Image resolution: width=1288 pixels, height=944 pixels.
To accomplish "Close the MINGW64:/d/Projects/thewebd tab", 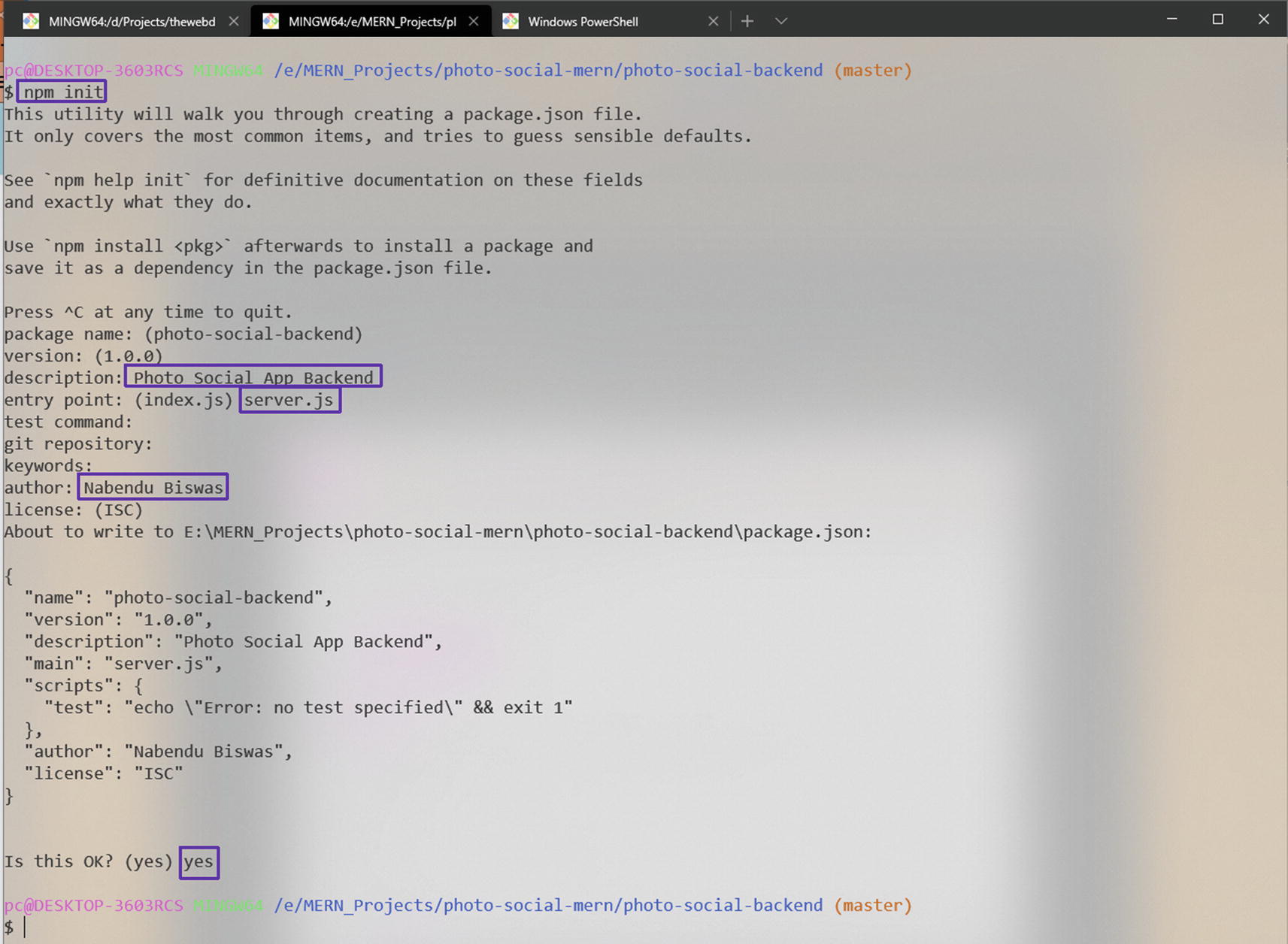I will point(234,21).
